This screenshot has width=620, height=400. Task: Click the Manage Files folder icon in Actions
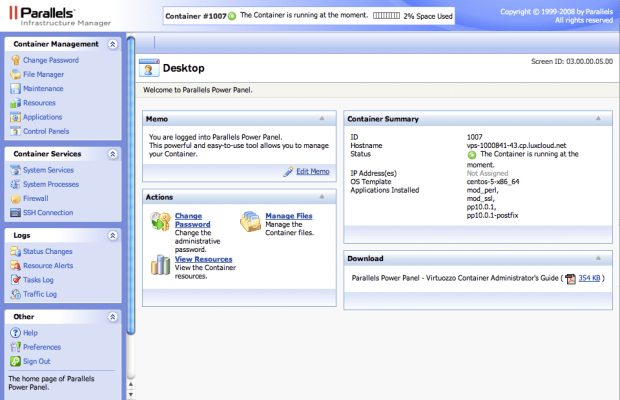[250, 221]
